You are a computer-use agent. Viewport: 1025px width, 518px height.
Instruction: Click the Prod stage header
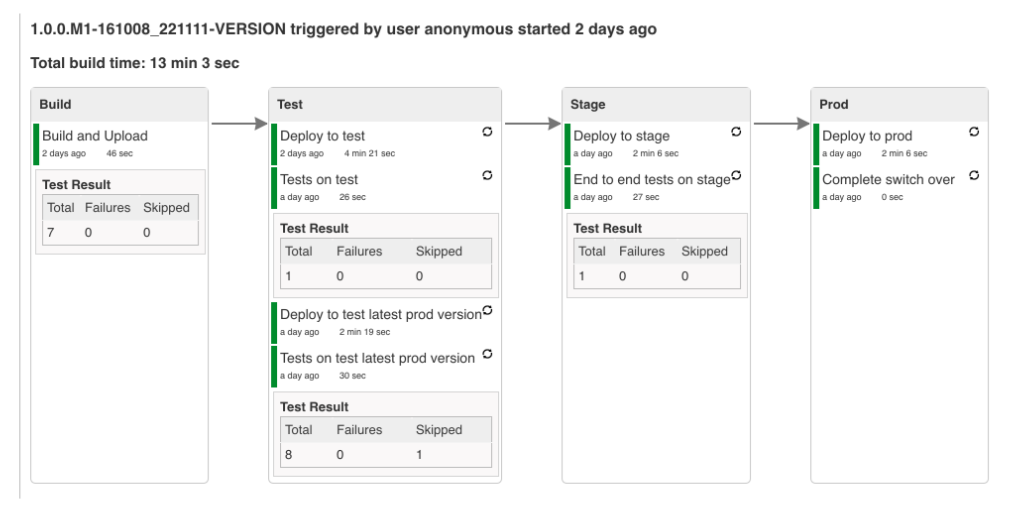click(x=834, y=104)
